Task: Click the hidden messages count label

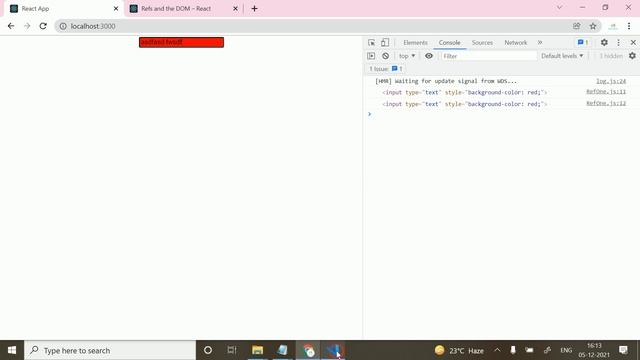Action: pyautogui.click(x=611, y=56)
